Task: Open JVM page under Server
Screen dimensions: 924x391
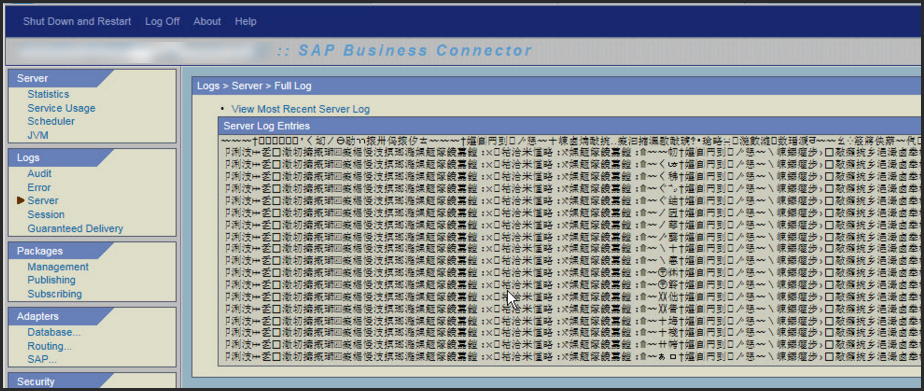Action: pyautogui.click(x=38, y=135)
